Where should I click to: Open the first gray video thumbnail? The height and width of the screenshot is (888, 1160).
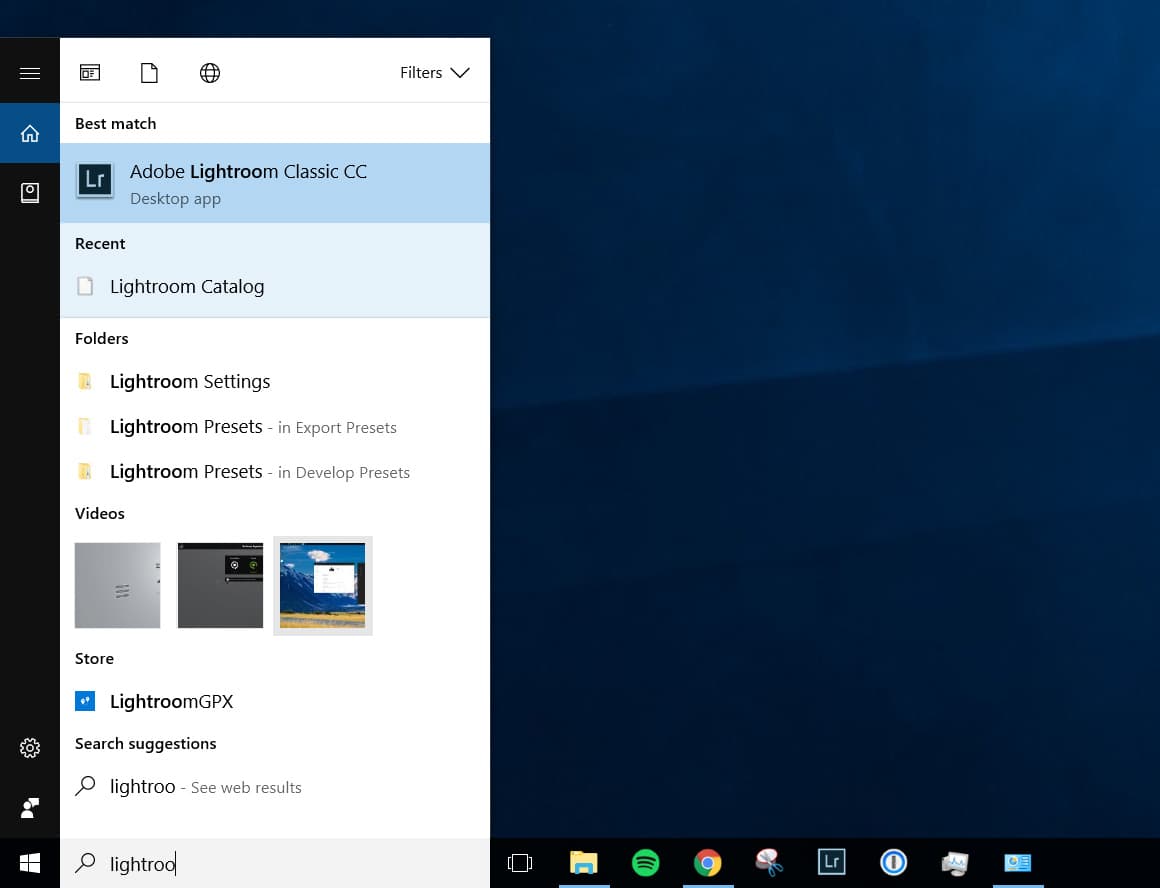pos(117,585)
